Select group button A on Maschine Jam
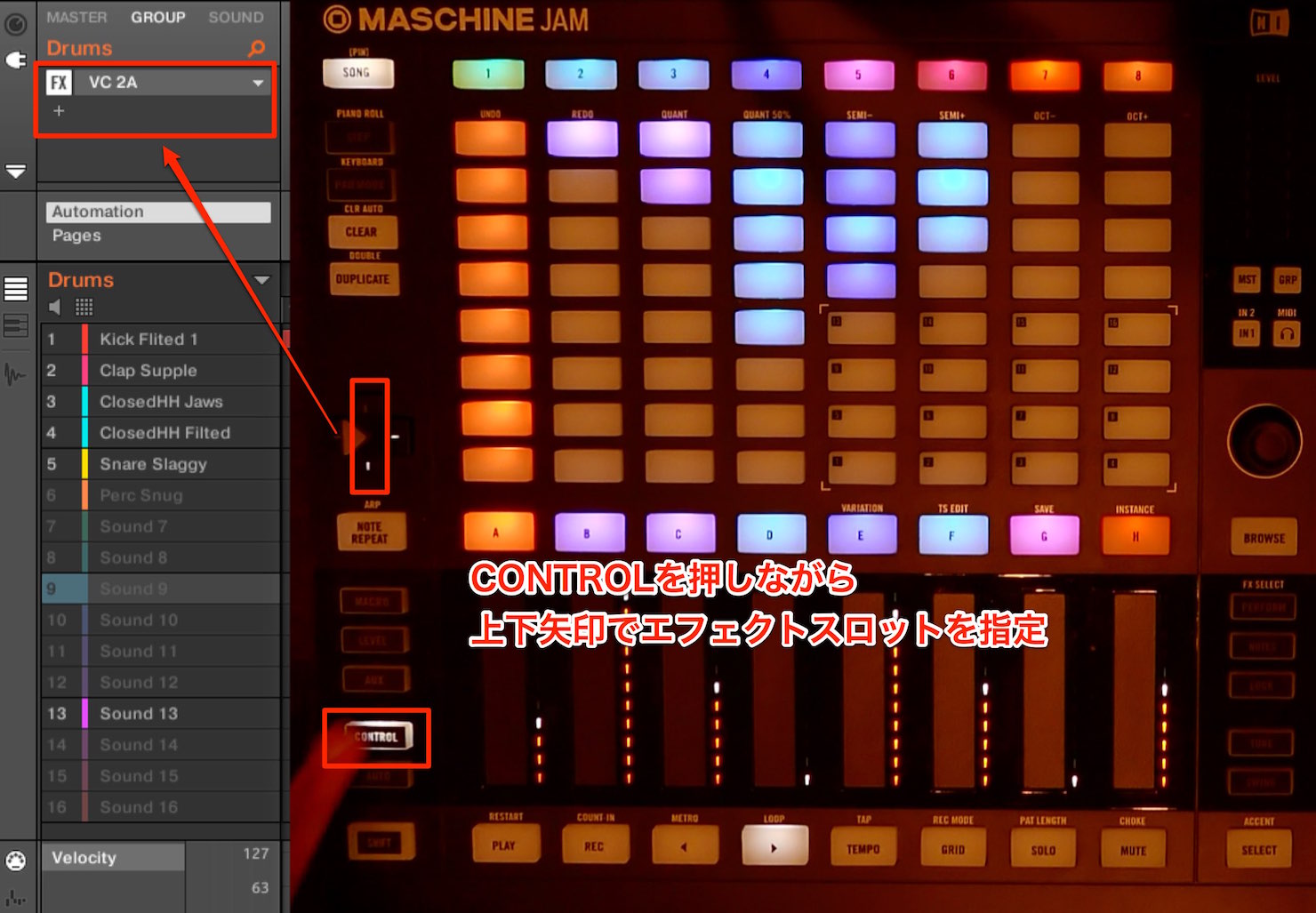The image size is (1316, 913). pos(498,533)
